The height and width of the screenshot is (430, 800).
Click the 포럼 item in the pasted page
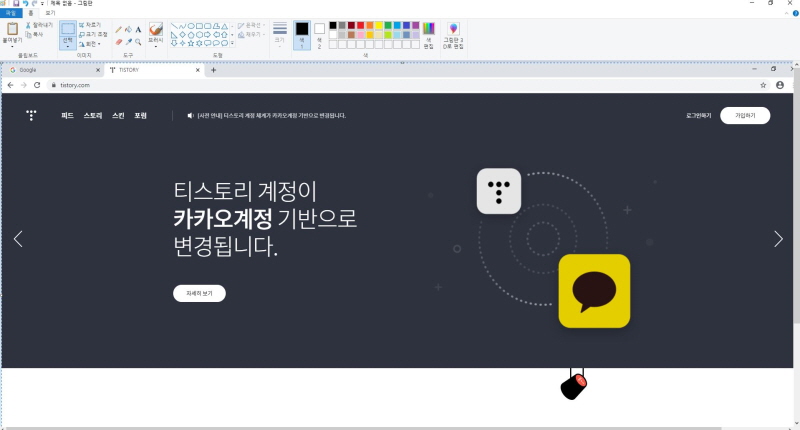coord(140,116)
